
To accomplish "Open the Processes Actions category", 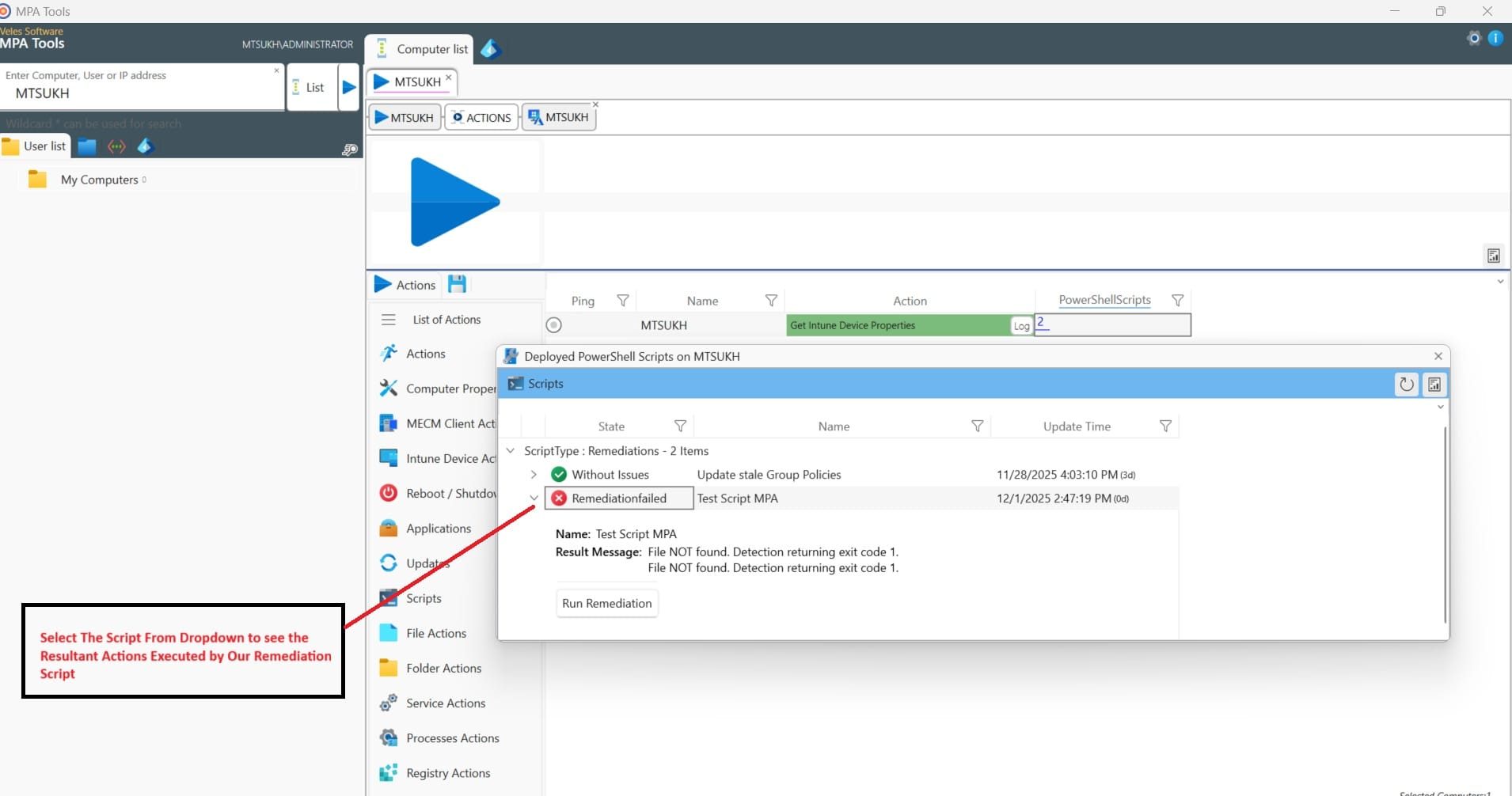I will [440, 737].
